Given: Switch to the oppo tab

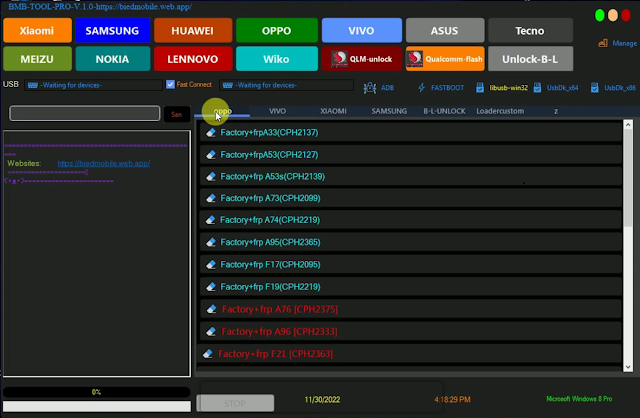Looking at the screenshot, I should tap(222, 111).
